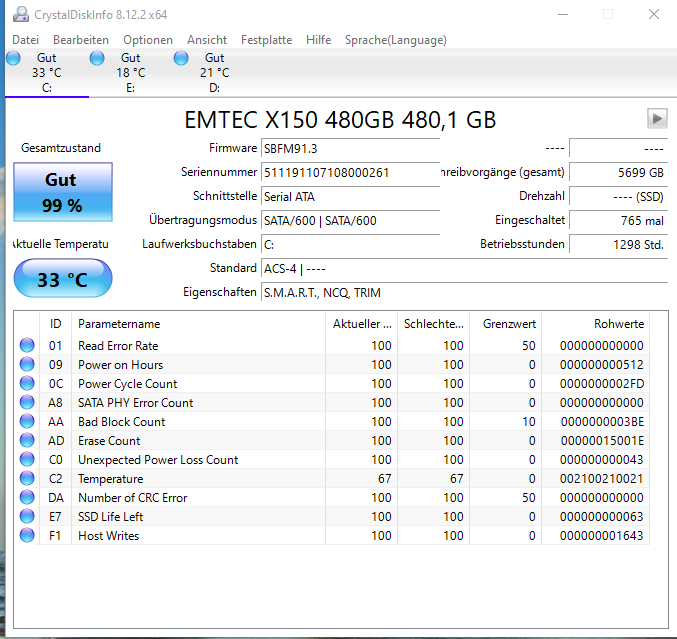Select the drive C: 33 °C tab

point(47,73)
